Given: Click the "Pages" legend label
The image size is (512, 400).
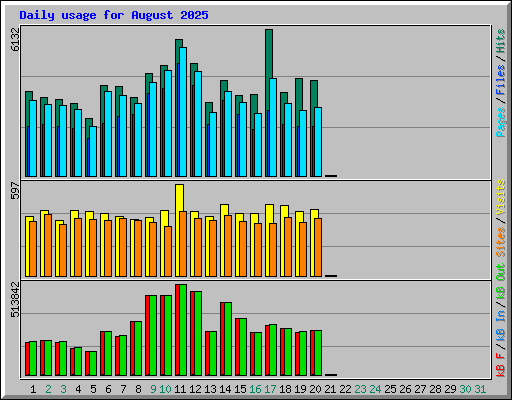Looking at the screenshot, I should 501,122.
